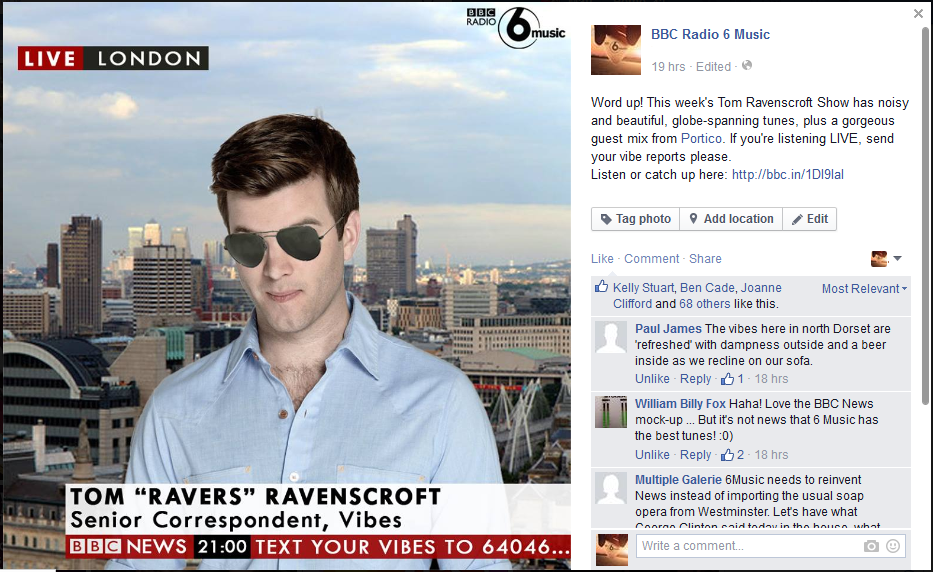The image size is (933, 572).
Task: Click thumbs-up count on Paul James's comment
Action: (x=732, y=379)
